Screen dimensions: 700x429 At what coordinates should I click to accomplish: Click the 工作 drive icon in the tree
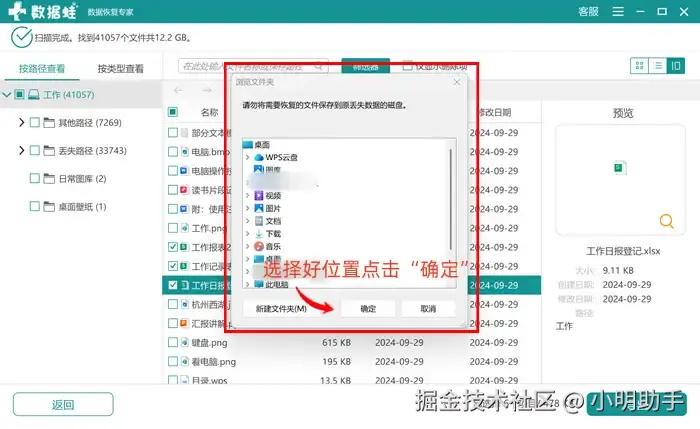[34, 95]
